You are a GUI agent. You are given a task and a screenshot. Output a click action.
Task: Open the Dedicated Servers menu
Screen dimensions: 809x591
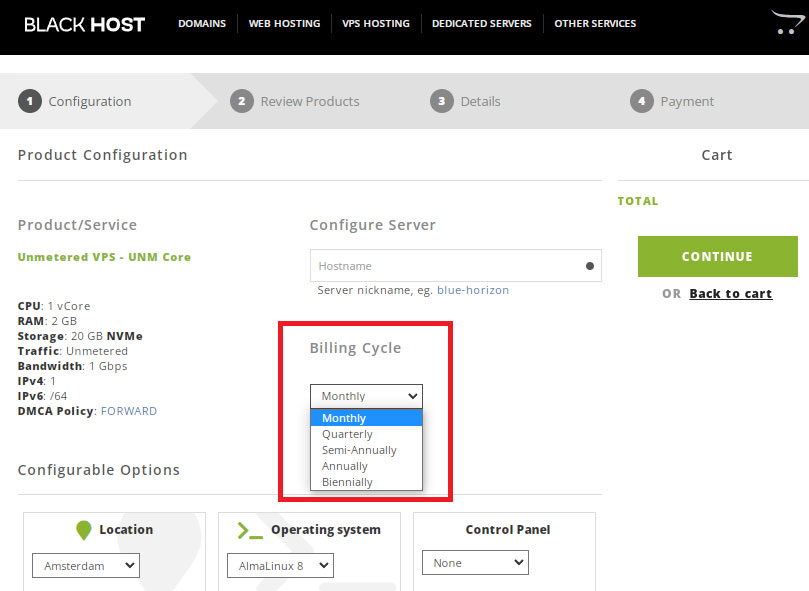pos(481,24)
